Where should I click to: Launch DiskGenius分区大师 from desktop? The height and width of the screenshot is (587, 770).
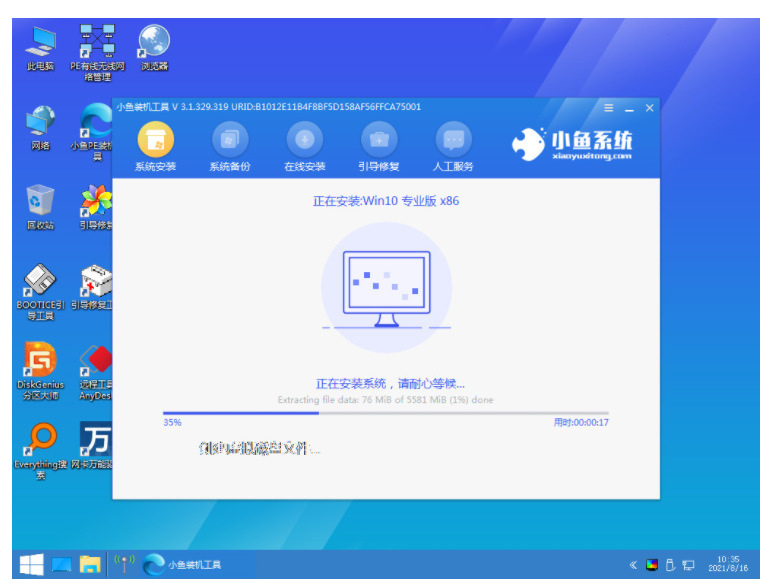click(x=40, y=371)
